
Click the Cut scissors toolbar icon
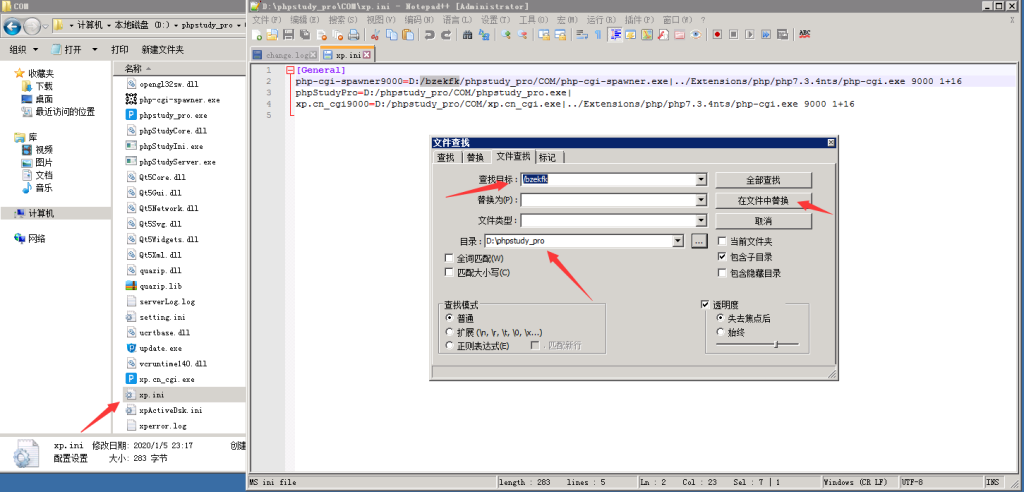pyautogui.click(x=374, y=35)
